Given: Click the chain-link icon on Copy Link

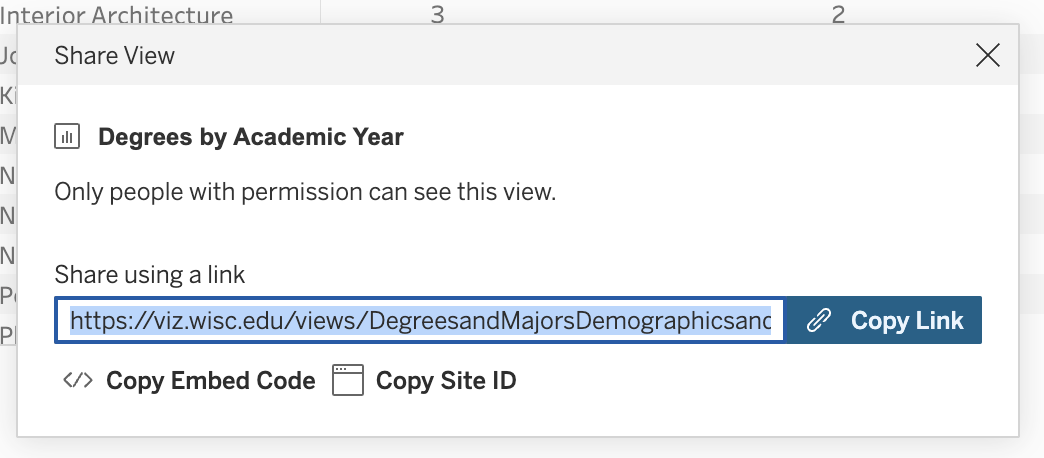Looking at the screenshot, I should pyautogui.click(x=819, y=320).
